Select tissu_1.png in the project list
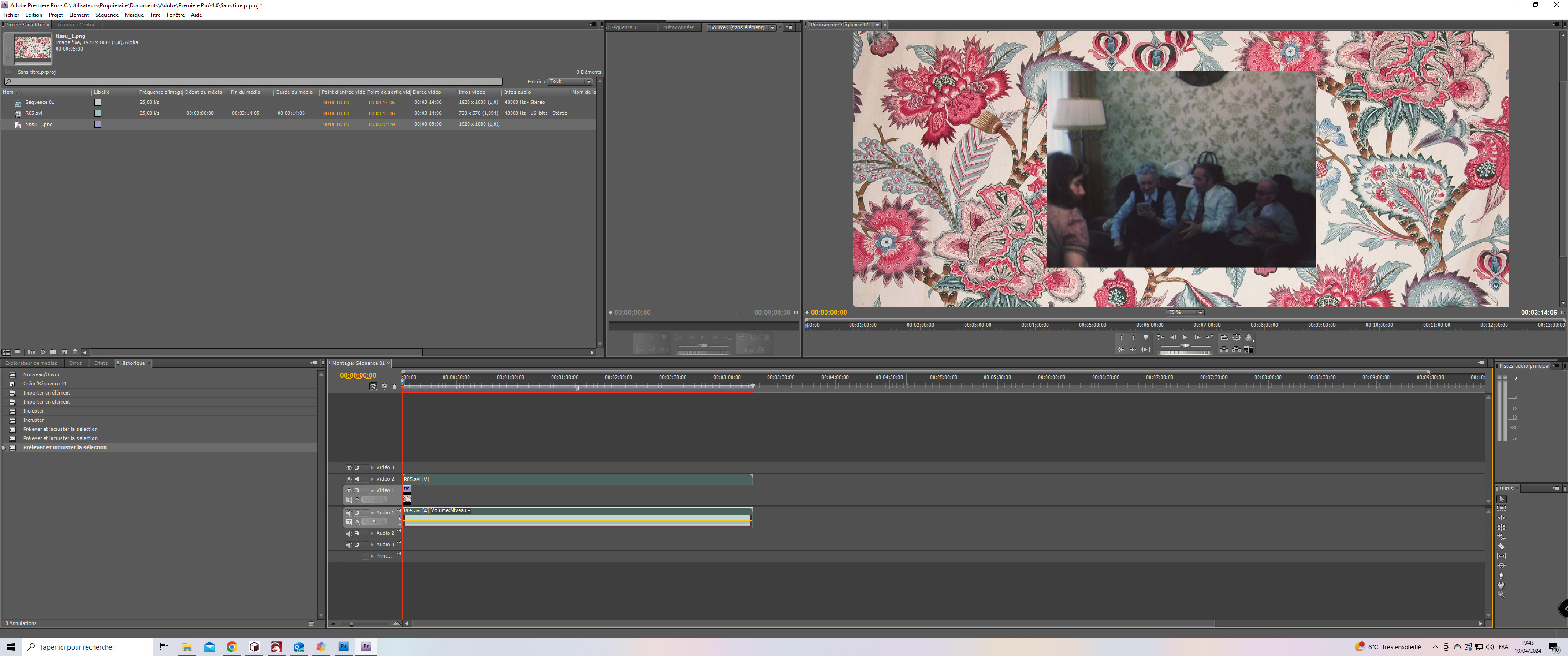Screen dimensions: 1568x656 click(x=39, y=125)
